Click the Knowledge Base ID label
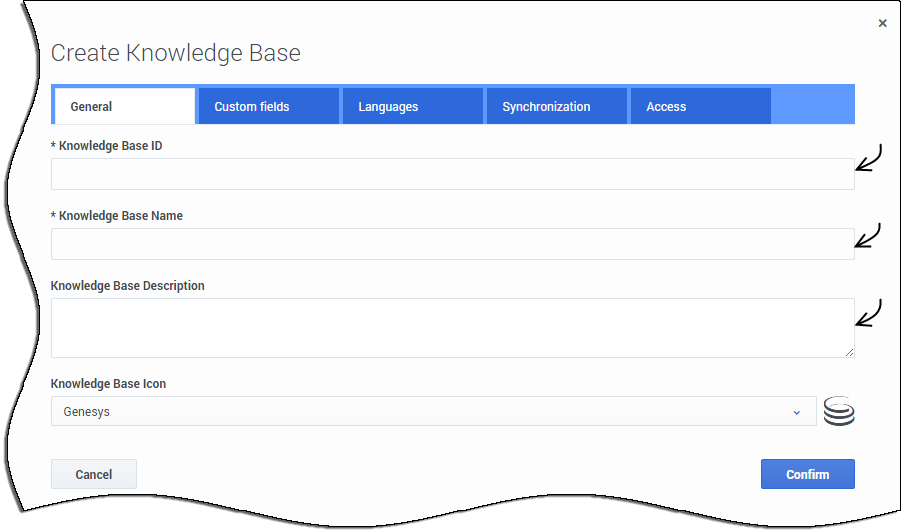Image resolution: width=907 pixels, height=532 pixels. (x=107, y=146)
